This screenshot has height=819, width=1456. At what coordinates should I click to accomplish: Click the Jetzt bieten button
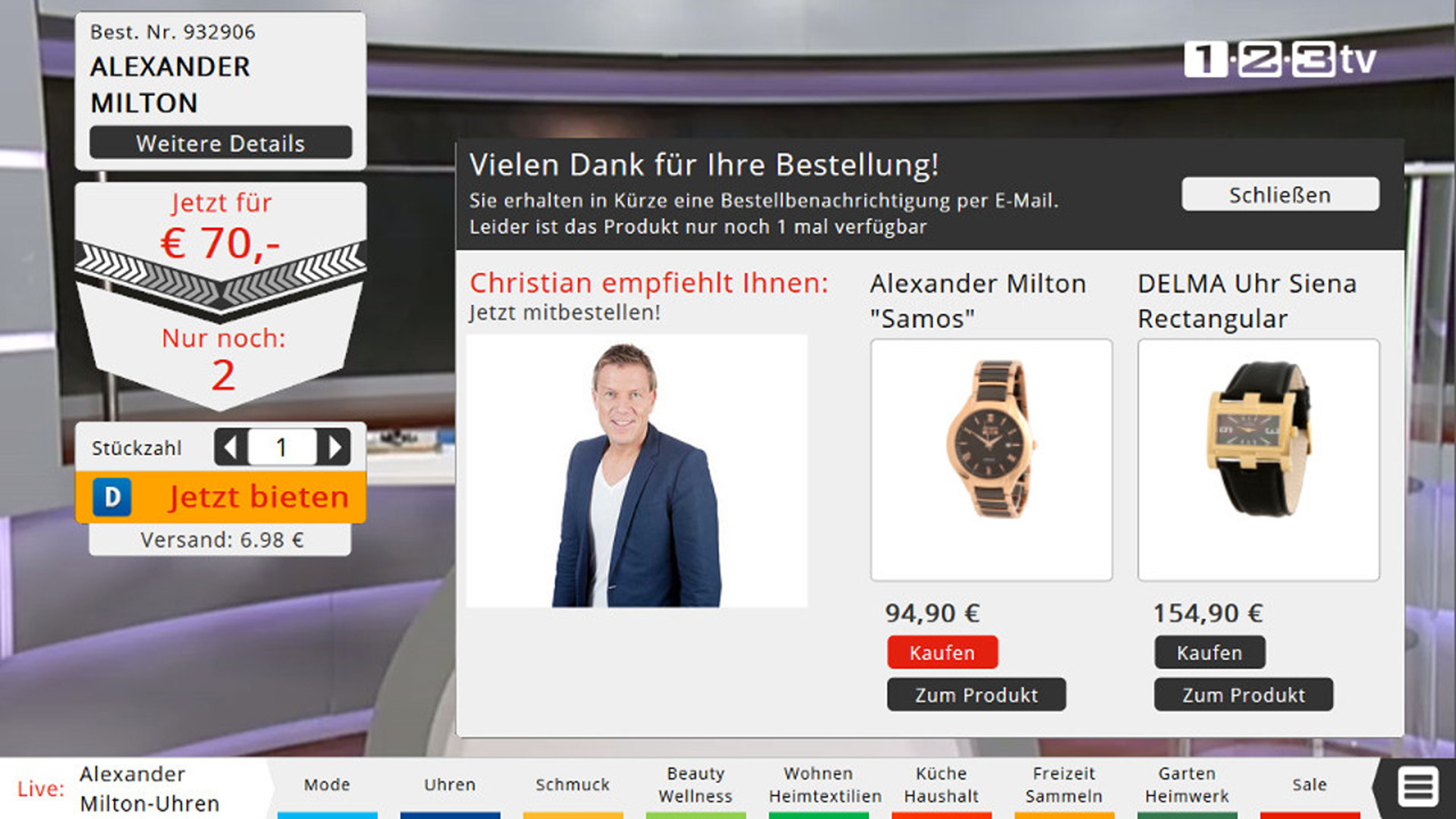(221, 497)
